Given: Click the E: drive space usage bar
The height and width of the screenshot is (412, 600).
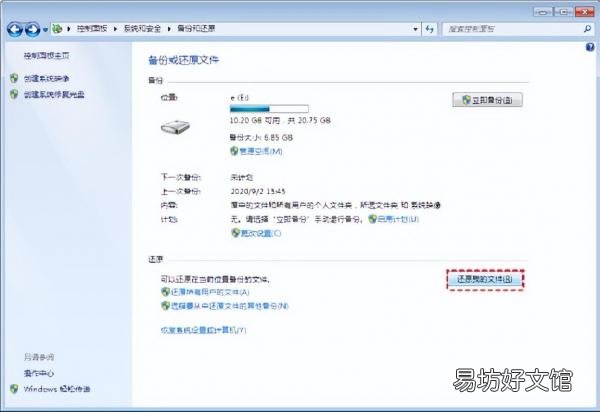Looking at the screenshot, I should coord(269,109).
